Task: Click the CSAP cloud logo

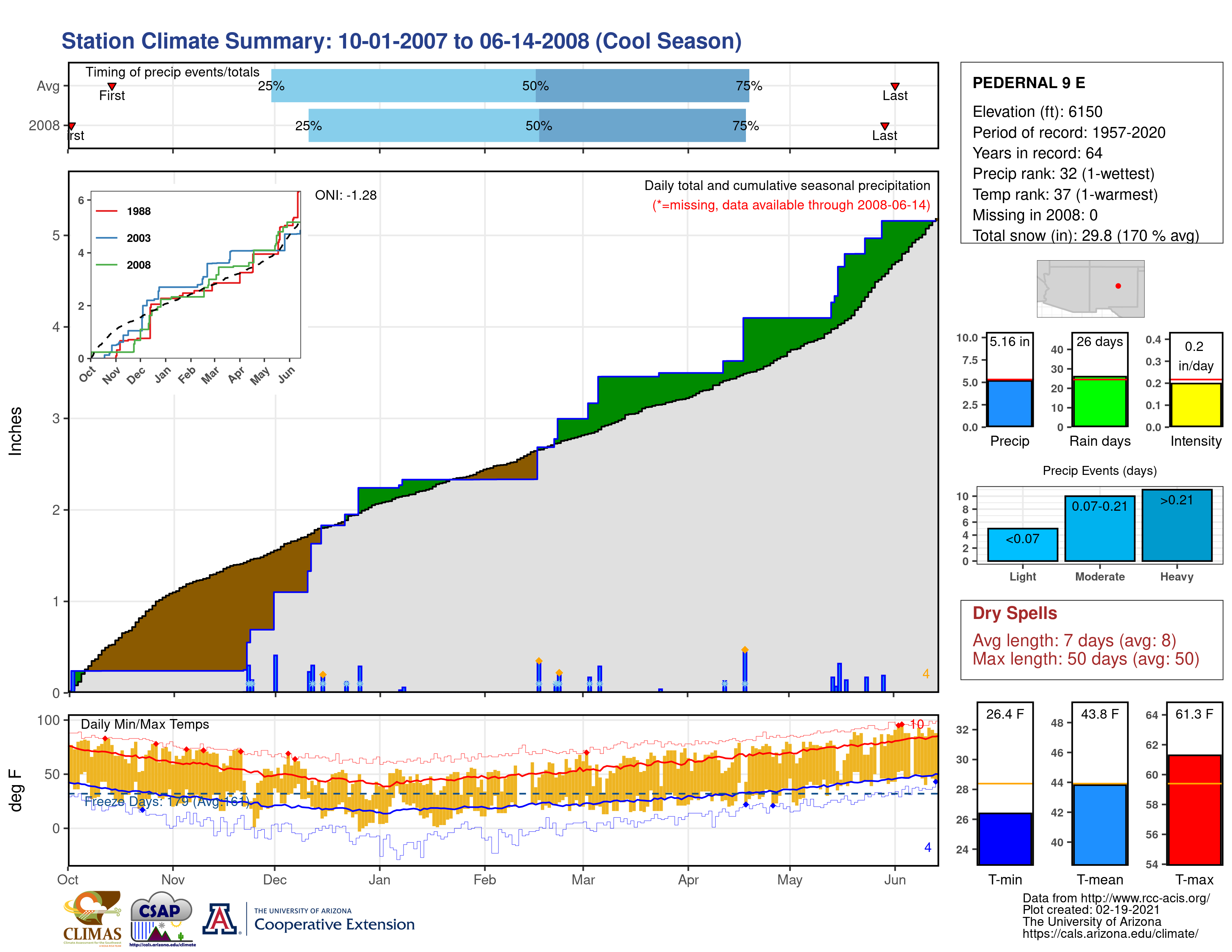Action: [x=162, y=919]
